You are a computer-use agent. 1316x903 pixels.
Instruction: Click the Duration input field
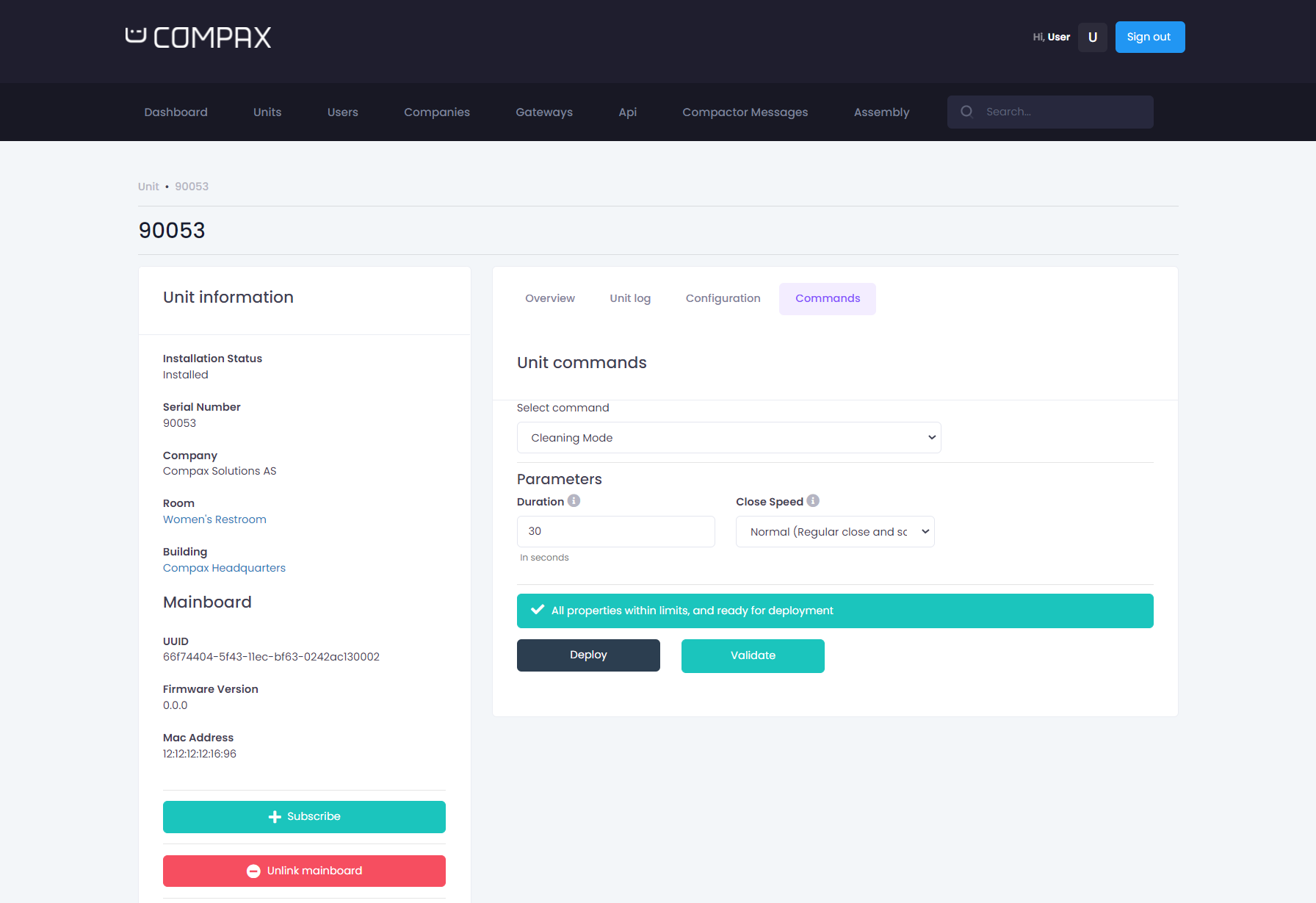(615, 531)
